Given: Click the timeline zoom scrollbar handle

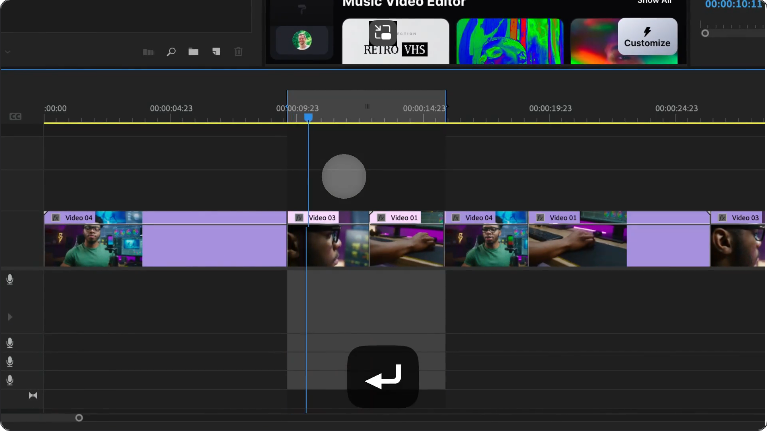Looking at the screenshot, I should (x=79, y=418).
